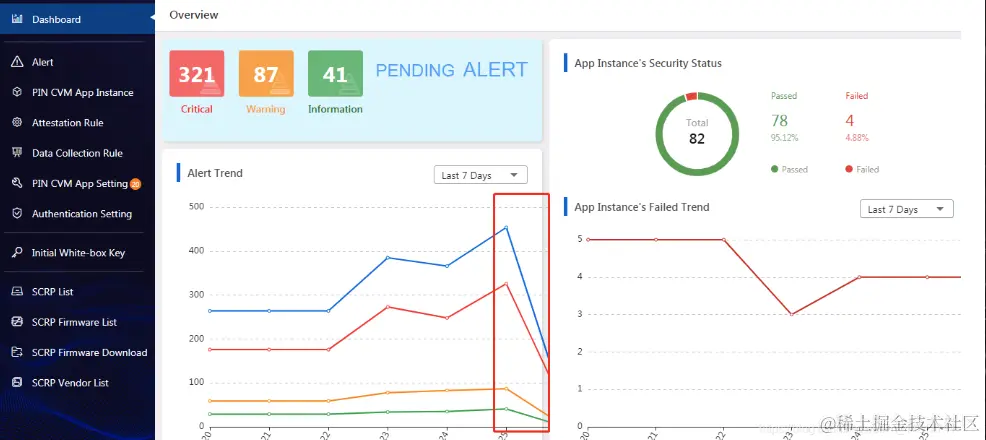Click the SCRP Vendor List icon
Image resolution: width=986 pixels, height=440 pixels.
click(x=18, y=383)
